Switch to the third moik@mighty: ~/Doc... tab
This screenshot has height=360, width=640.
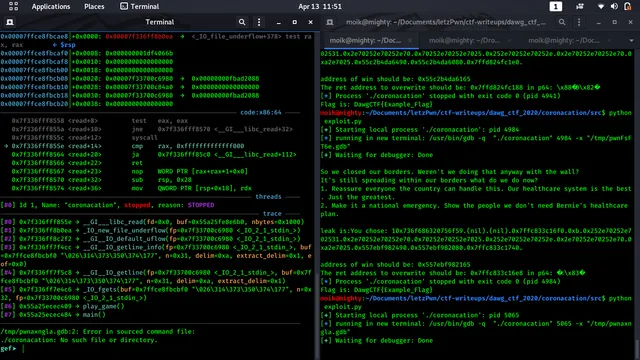click(x=564, y=40)
